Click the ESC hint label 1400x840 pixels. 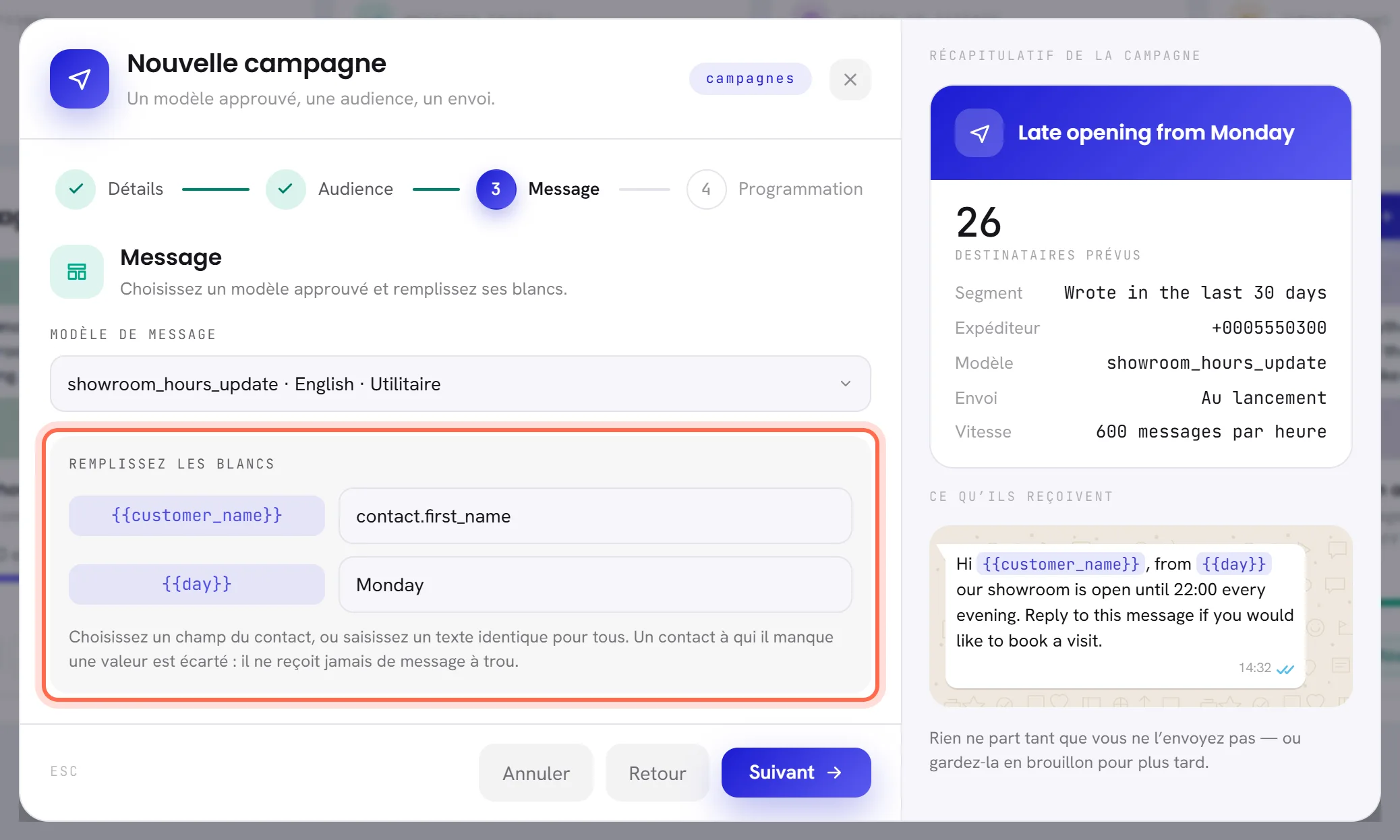click(64, 771)
